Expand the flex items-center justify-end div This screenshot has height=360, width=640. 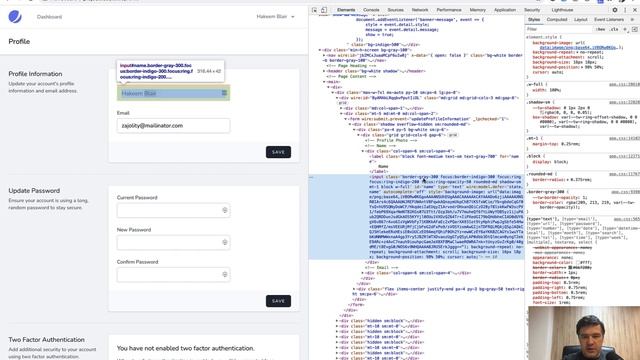(354, 289)
